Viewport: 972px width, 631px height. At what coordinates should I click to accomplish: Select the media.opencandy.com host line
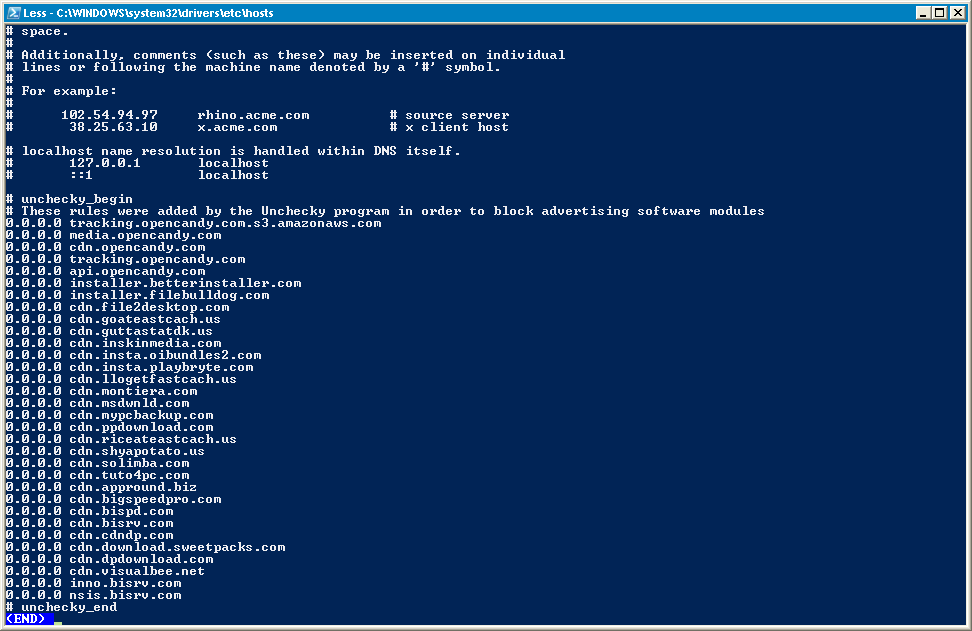tap(113, 235)
